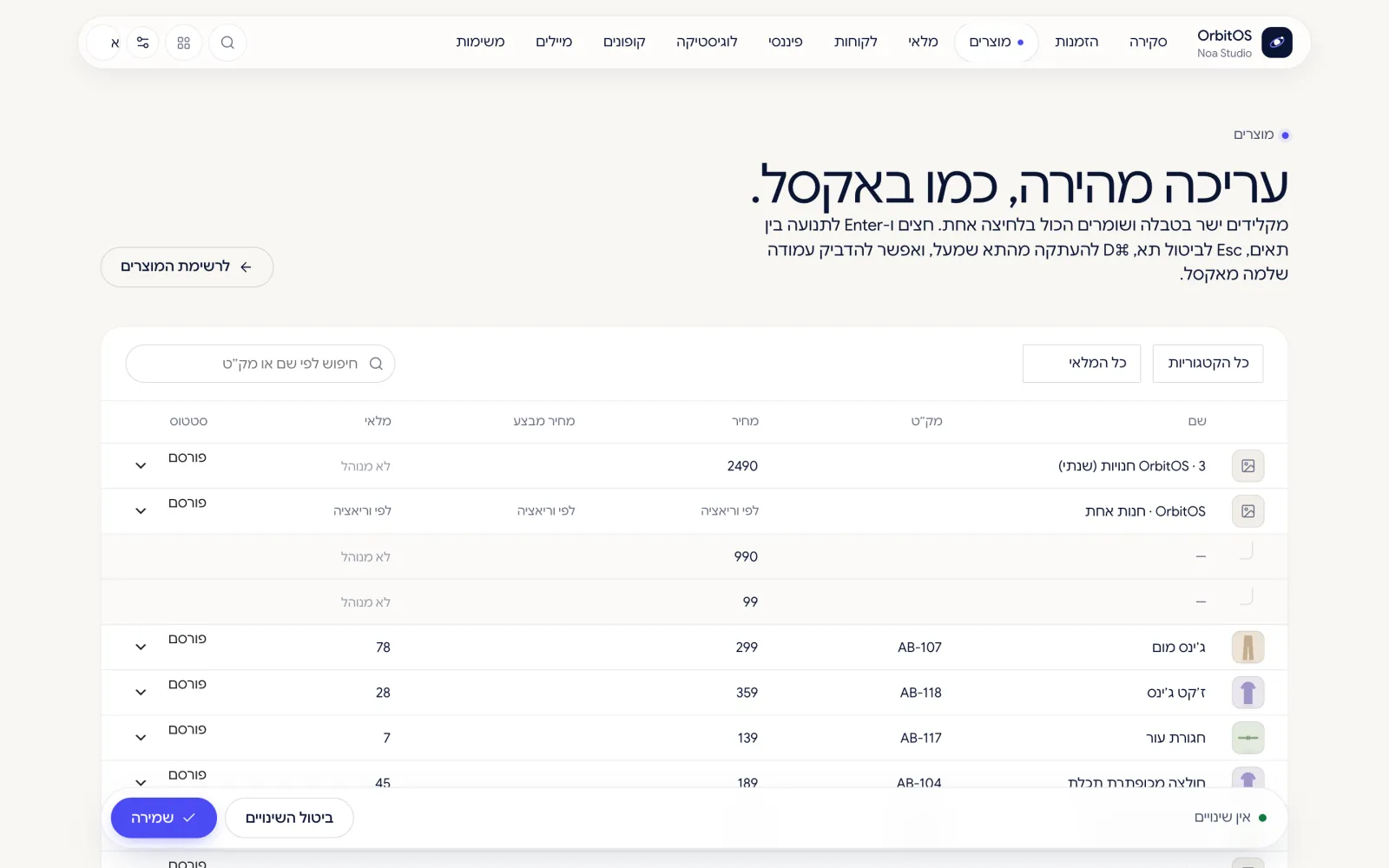
Task: Click the שמירה save button
Action: pos(163,818)
